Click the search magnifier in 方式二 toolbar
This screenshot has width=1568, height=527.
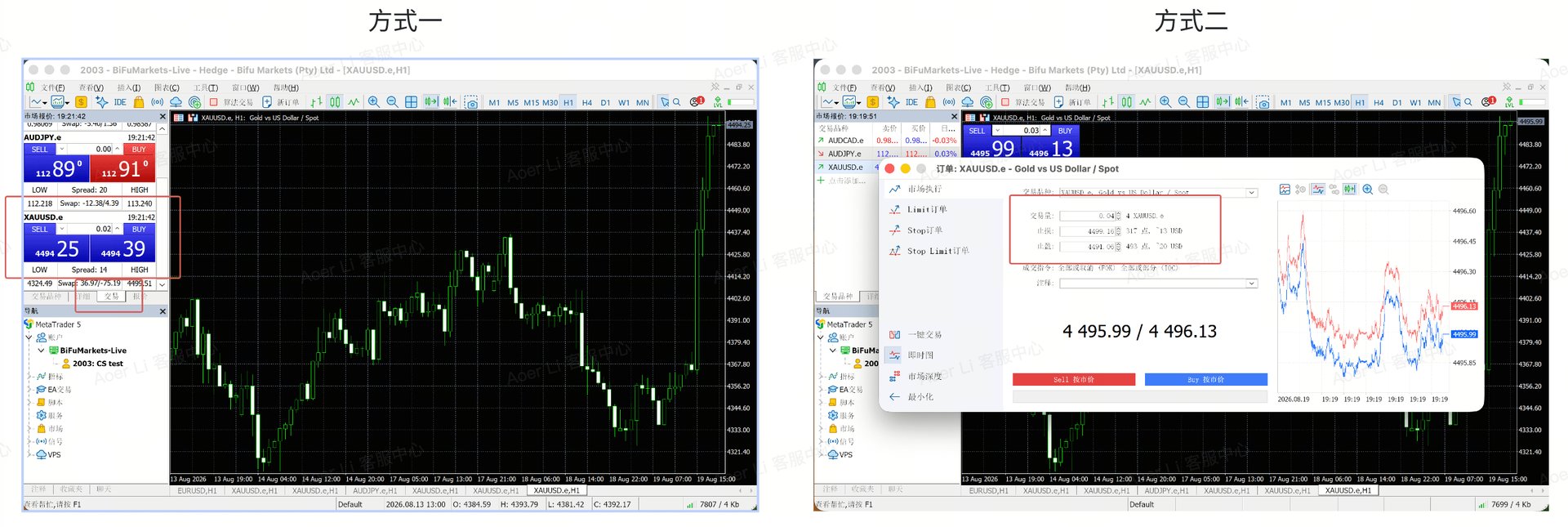(1468, 102)
